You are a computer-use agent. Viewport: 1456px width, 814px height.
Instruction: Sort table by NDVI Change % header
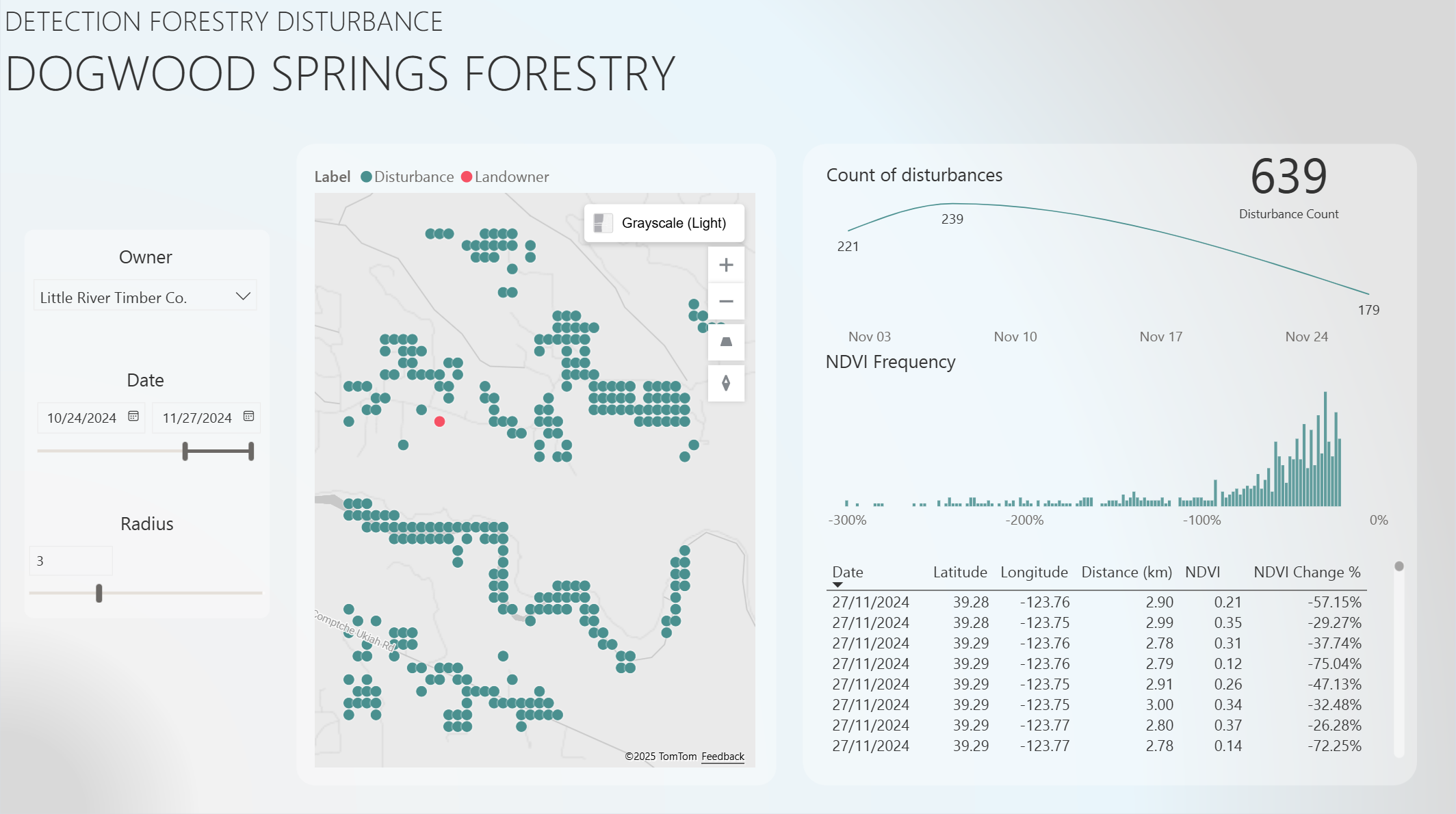tap(1306, 573)
